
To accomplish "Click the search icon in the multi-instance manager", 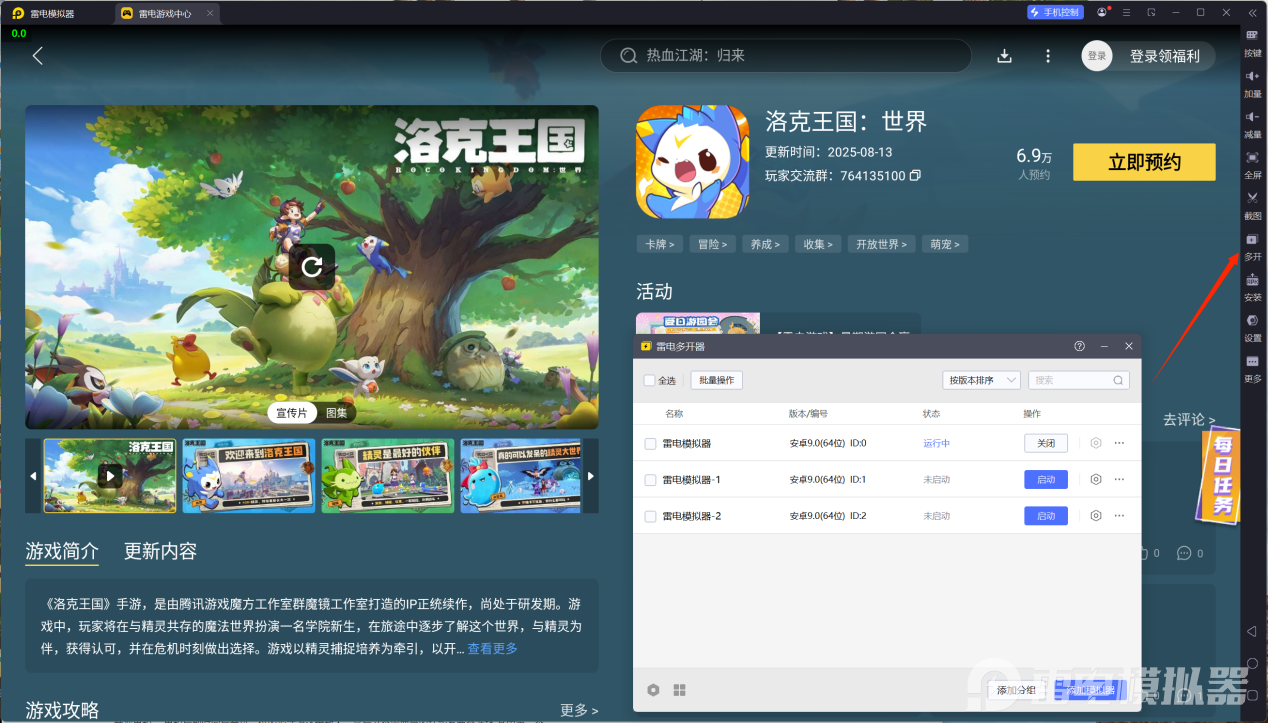I will [1118, 381].
